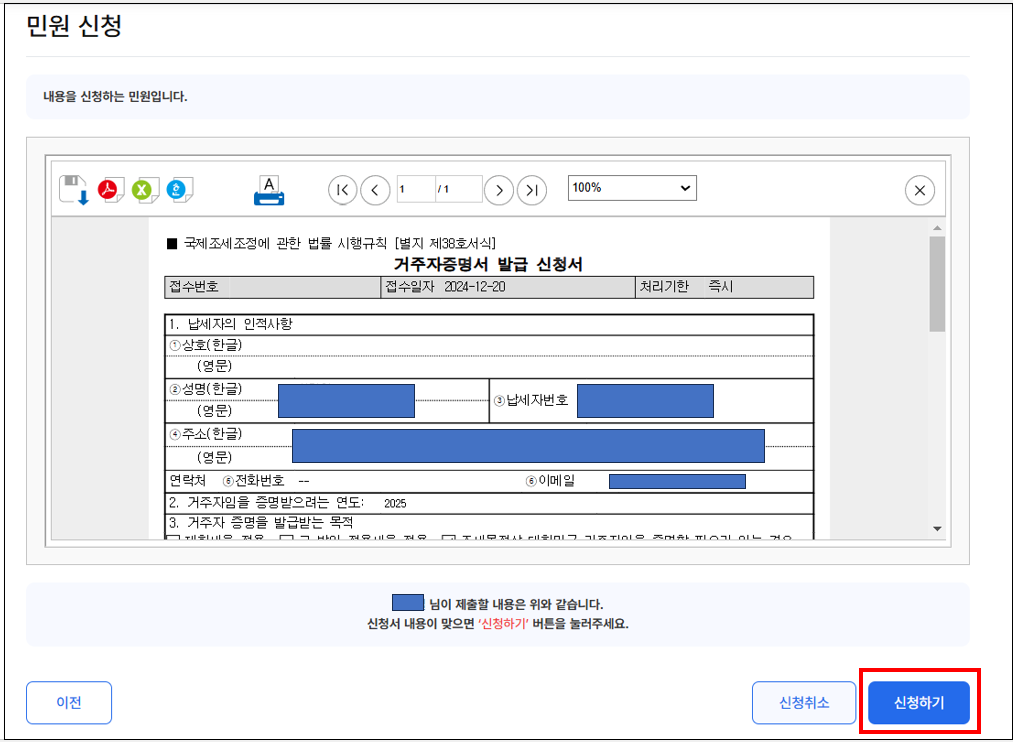Click viewer scrollbar up arrow
The height and width of the screenshot is (742, 1013).
point(937,228)
